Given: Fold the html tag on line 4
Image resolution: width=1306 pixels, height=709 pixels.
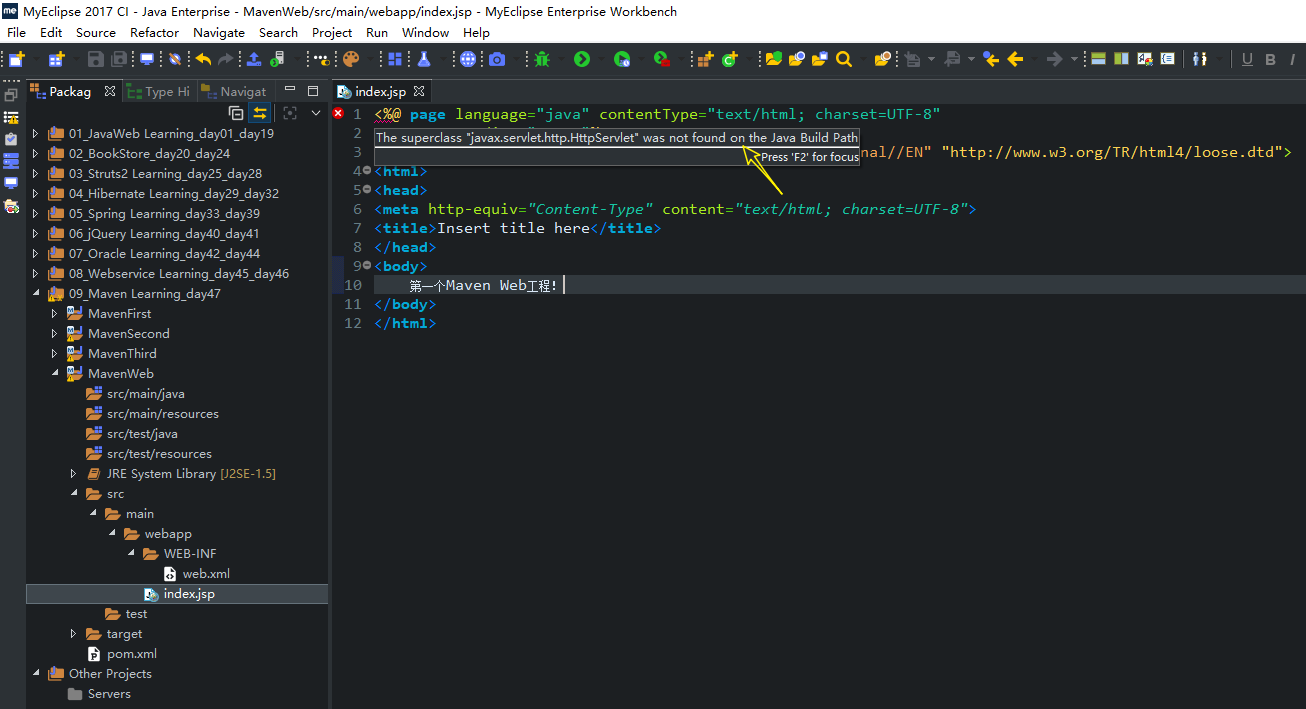Looking at the screenshot, I should (x=367, y=171).
